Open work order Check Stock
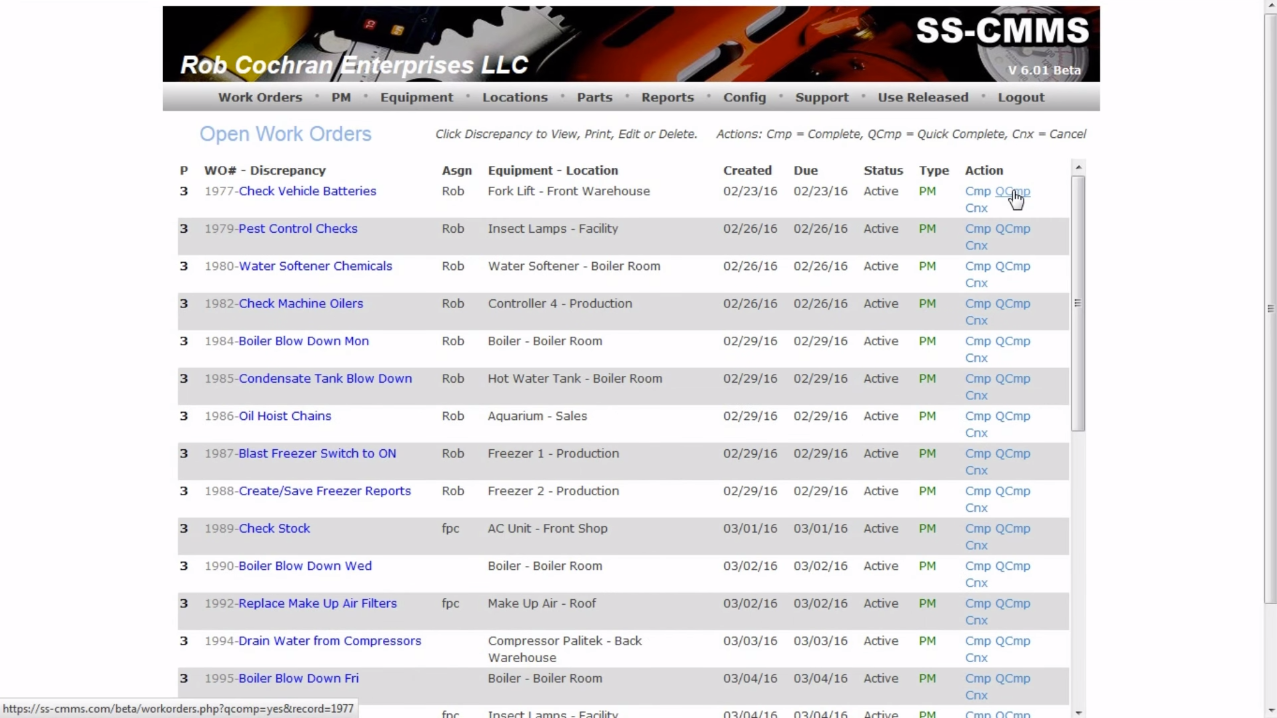Viewport: 1277px width, 718px height. click(x=274, y=528)
